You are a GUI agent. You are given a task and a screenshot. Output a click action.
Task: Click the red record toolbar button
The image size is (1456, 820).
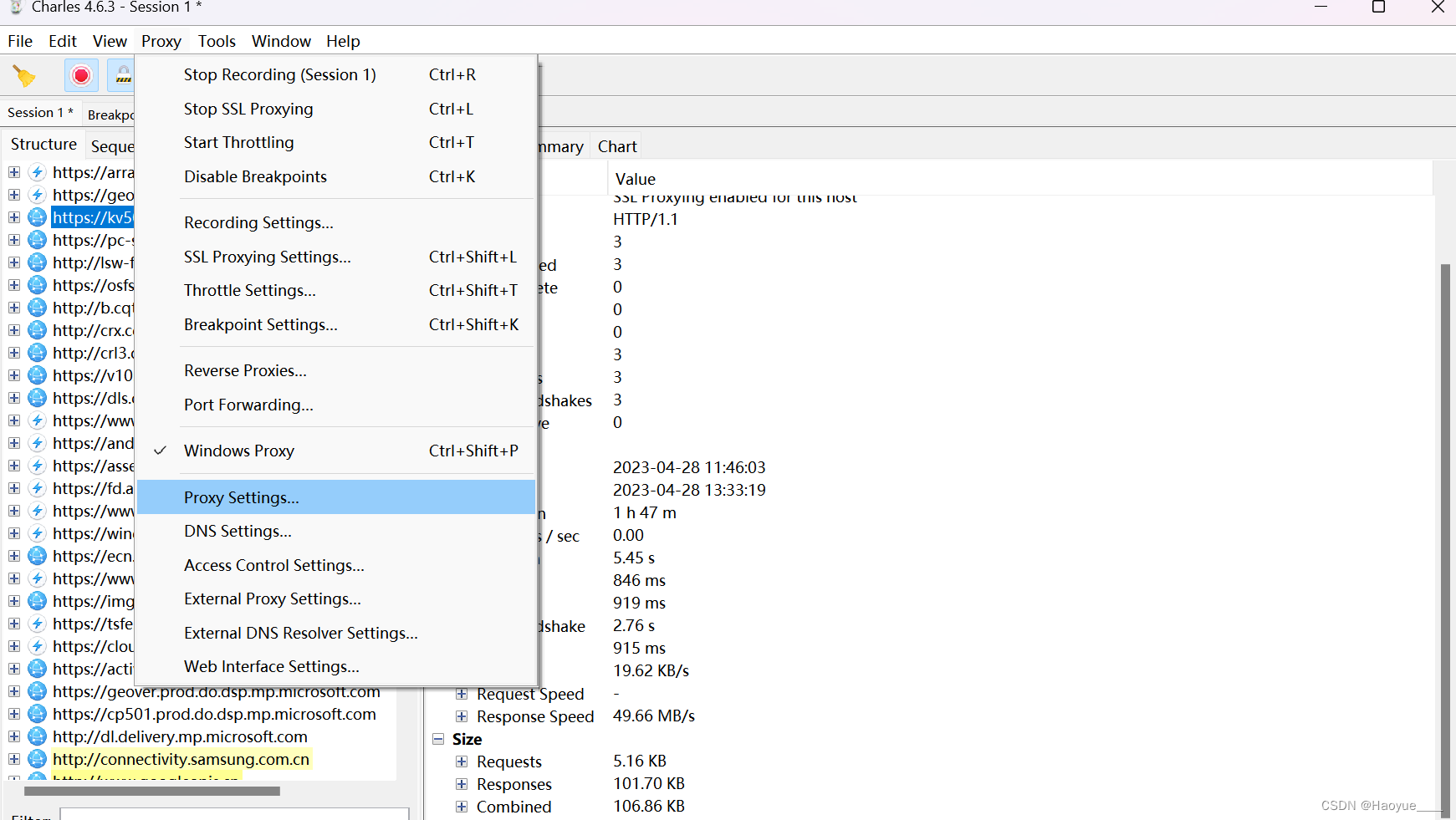81,76
